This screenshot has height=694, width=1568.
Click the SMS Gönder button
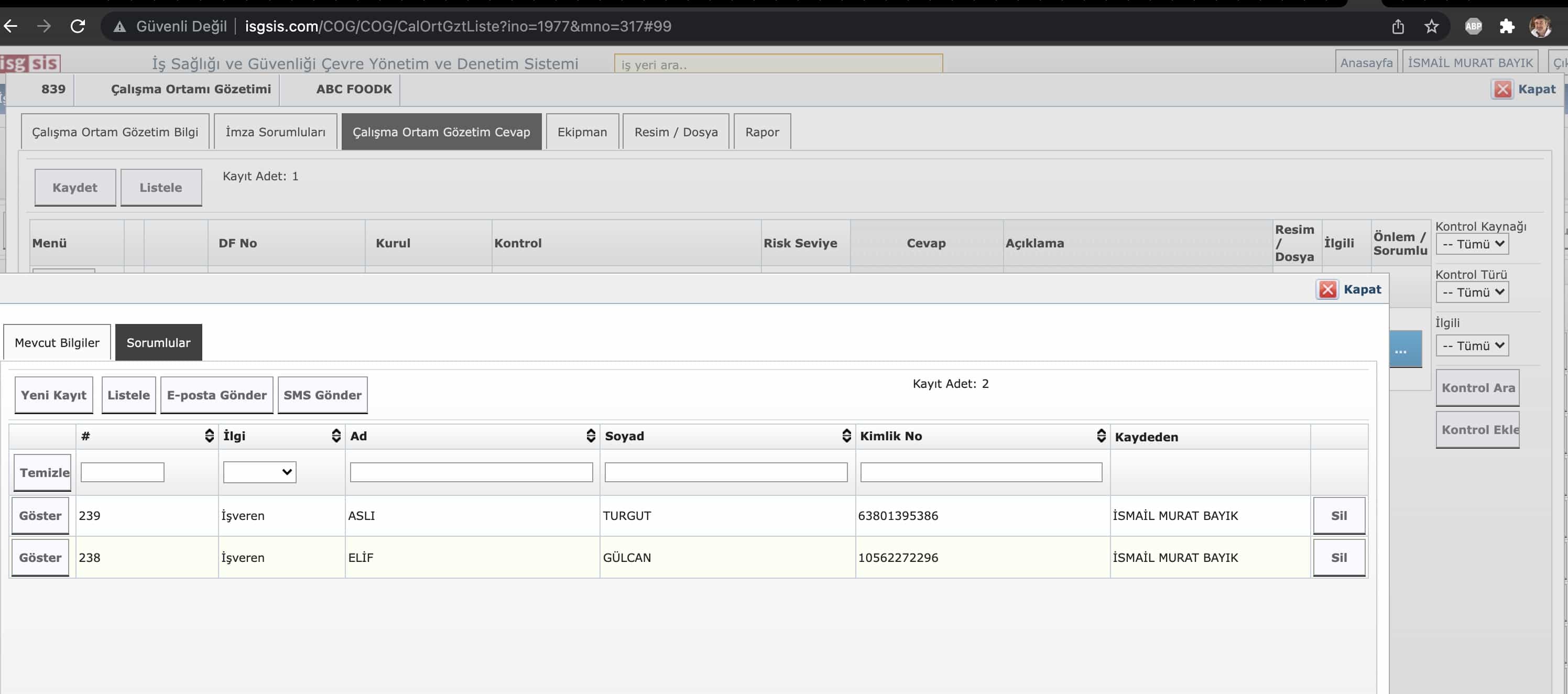322,395
